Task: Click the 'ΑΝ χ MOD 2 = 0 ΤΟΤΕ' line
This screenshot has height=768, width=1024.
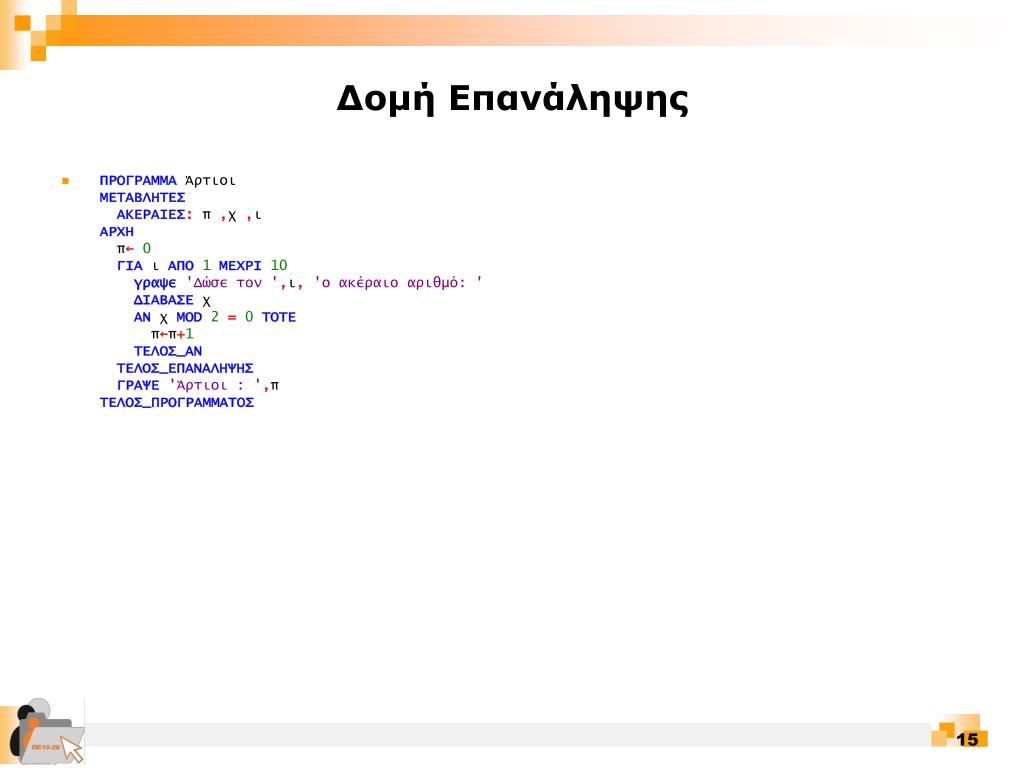Action: [x=215, y=317]
